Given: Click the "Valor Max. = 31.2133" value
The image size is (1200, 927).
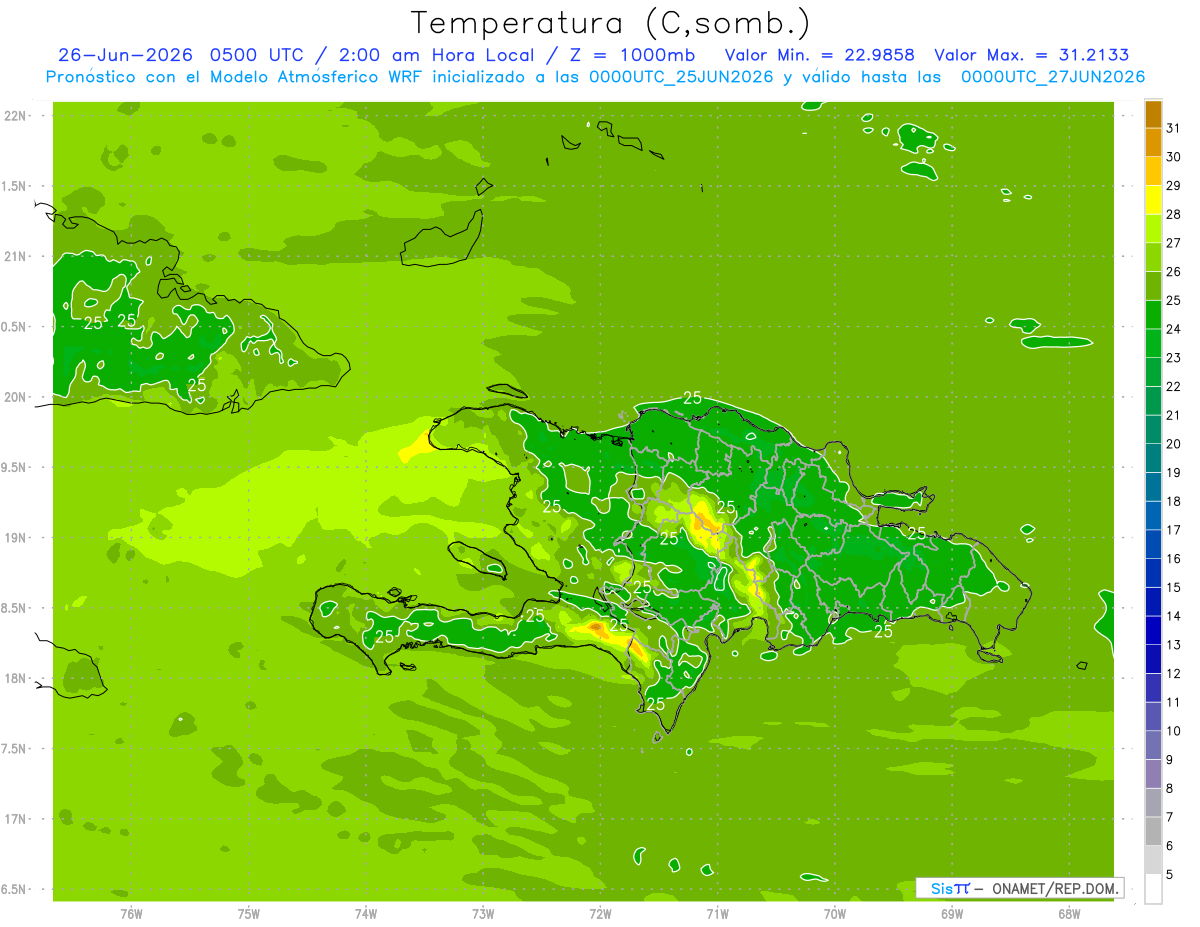Looking at the screenshot, I should pos(1032,55).
